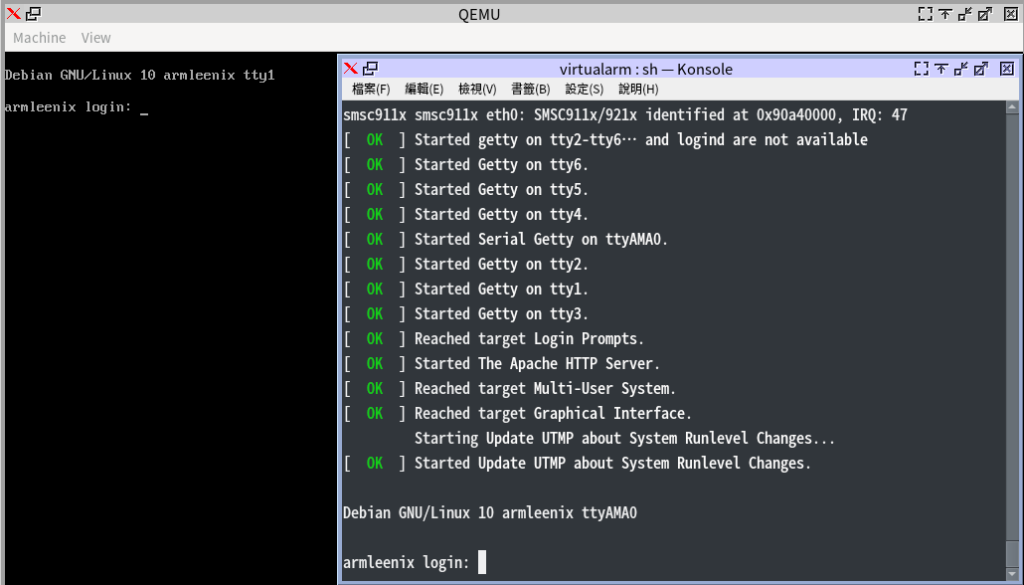This screenshot has height=585, width=1024.
Task: Open the QEMU View menu
Action: [x=96, y=38]
